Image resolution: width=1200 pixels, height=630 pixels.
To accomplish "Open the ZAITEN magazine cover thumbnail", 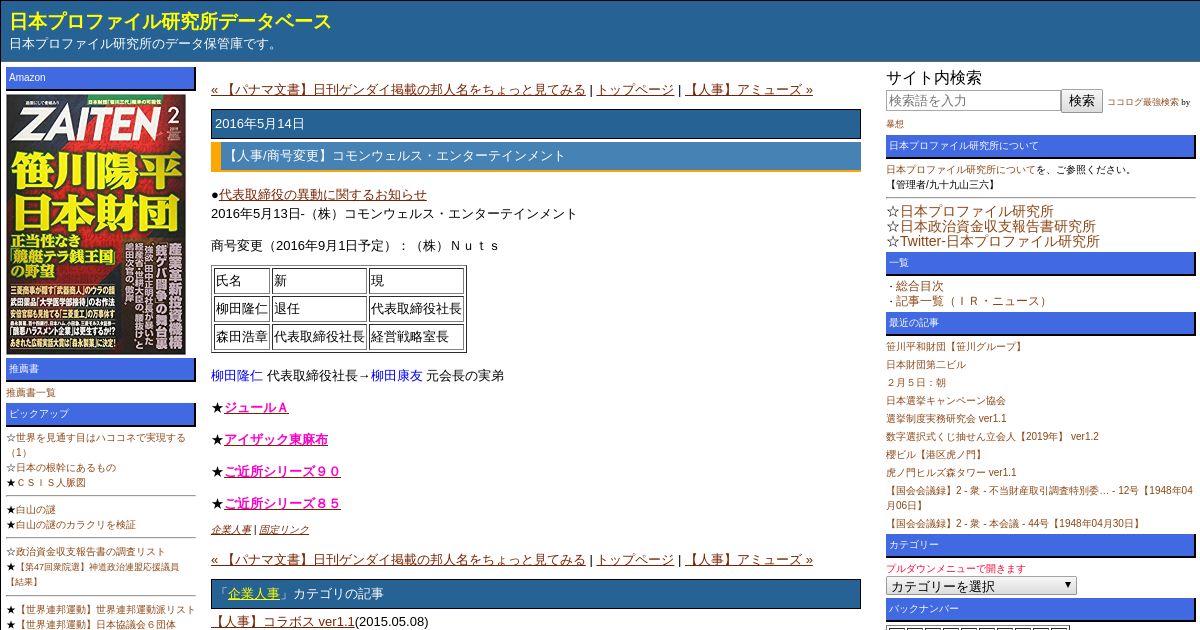I will [x=96, y=224].
